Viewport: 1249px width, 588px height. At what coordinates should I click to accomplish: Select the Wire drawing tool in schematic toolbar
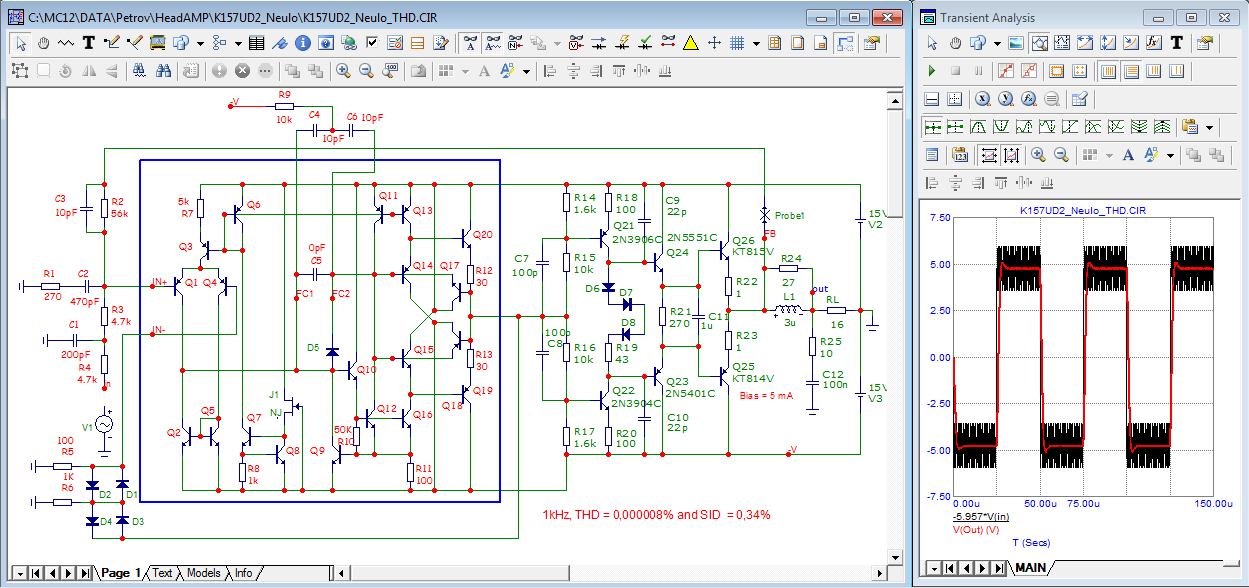(111, 43)
